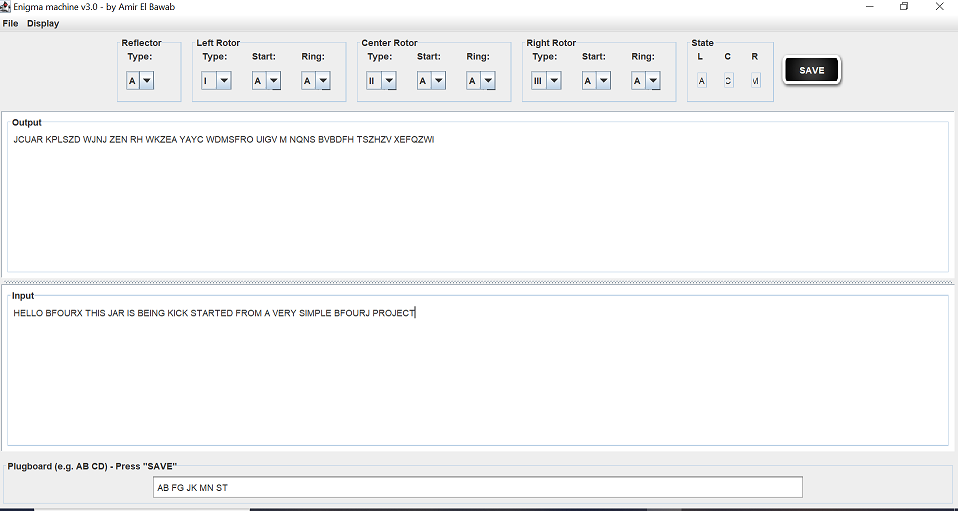Click the splitter between Output and Input
958x511 pixels.
tap(478, 282)
